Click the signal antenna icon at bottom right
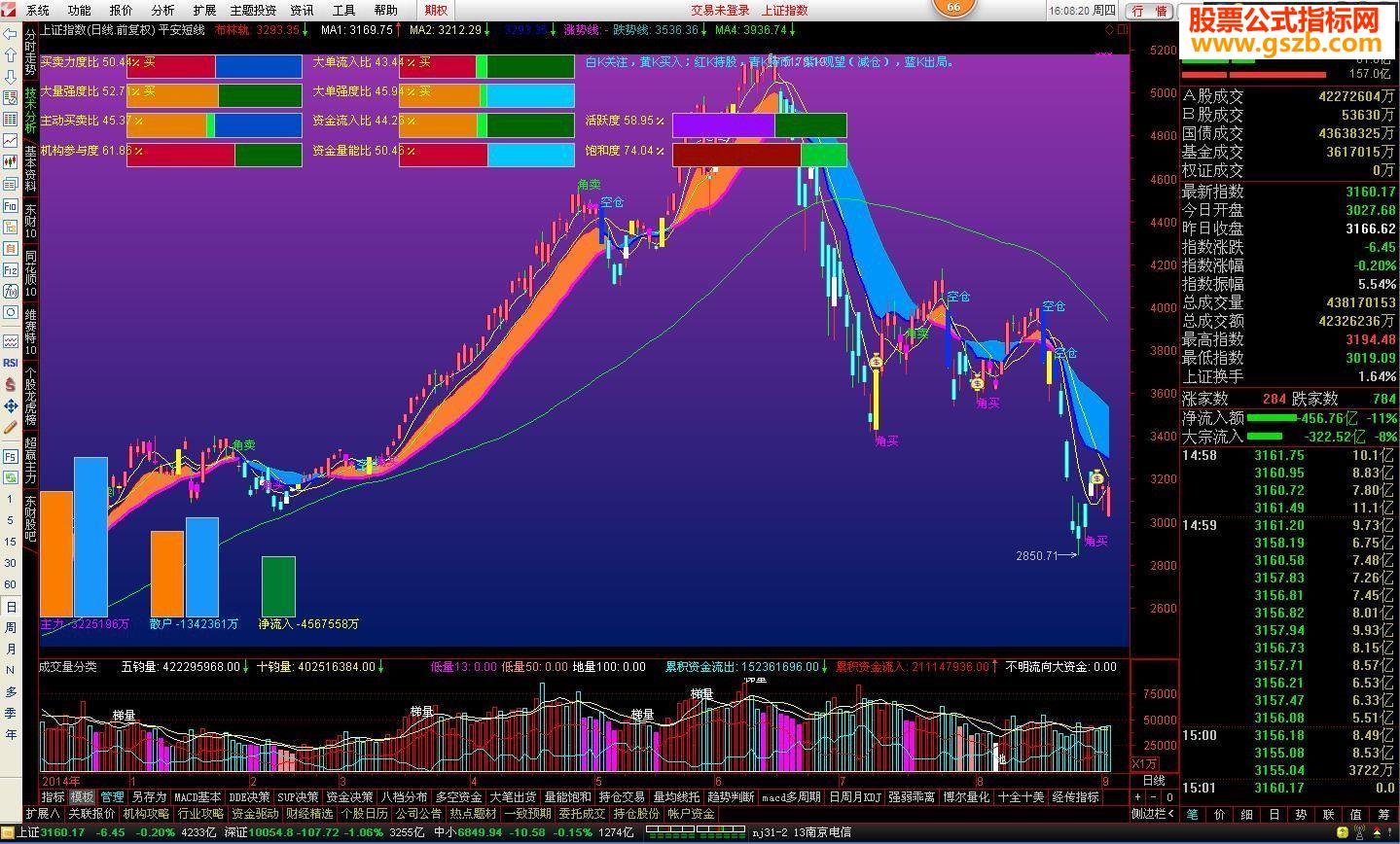The image size is (1400, 844). [1359, 833]
